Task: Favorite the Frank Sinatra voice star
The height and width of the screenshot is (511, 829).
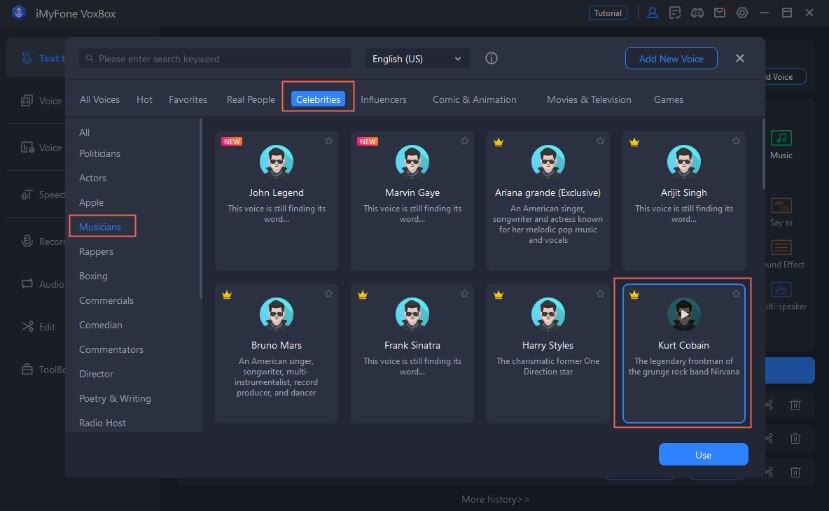Action: click(x=464, y=293)
